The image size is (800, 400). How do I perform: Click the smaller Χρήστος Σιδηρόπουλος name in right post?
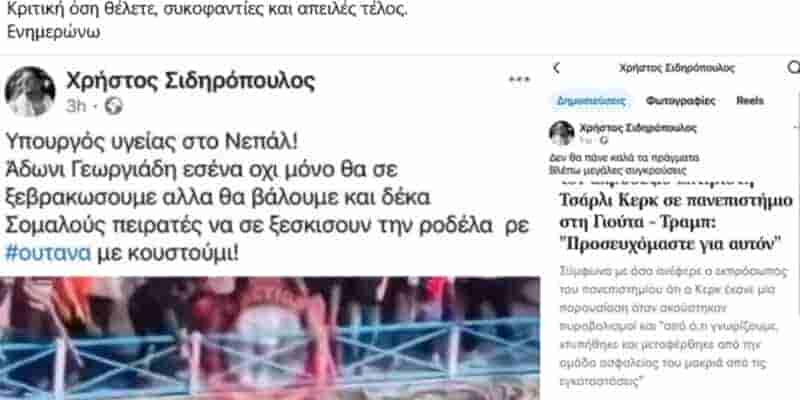pos(638,129)
